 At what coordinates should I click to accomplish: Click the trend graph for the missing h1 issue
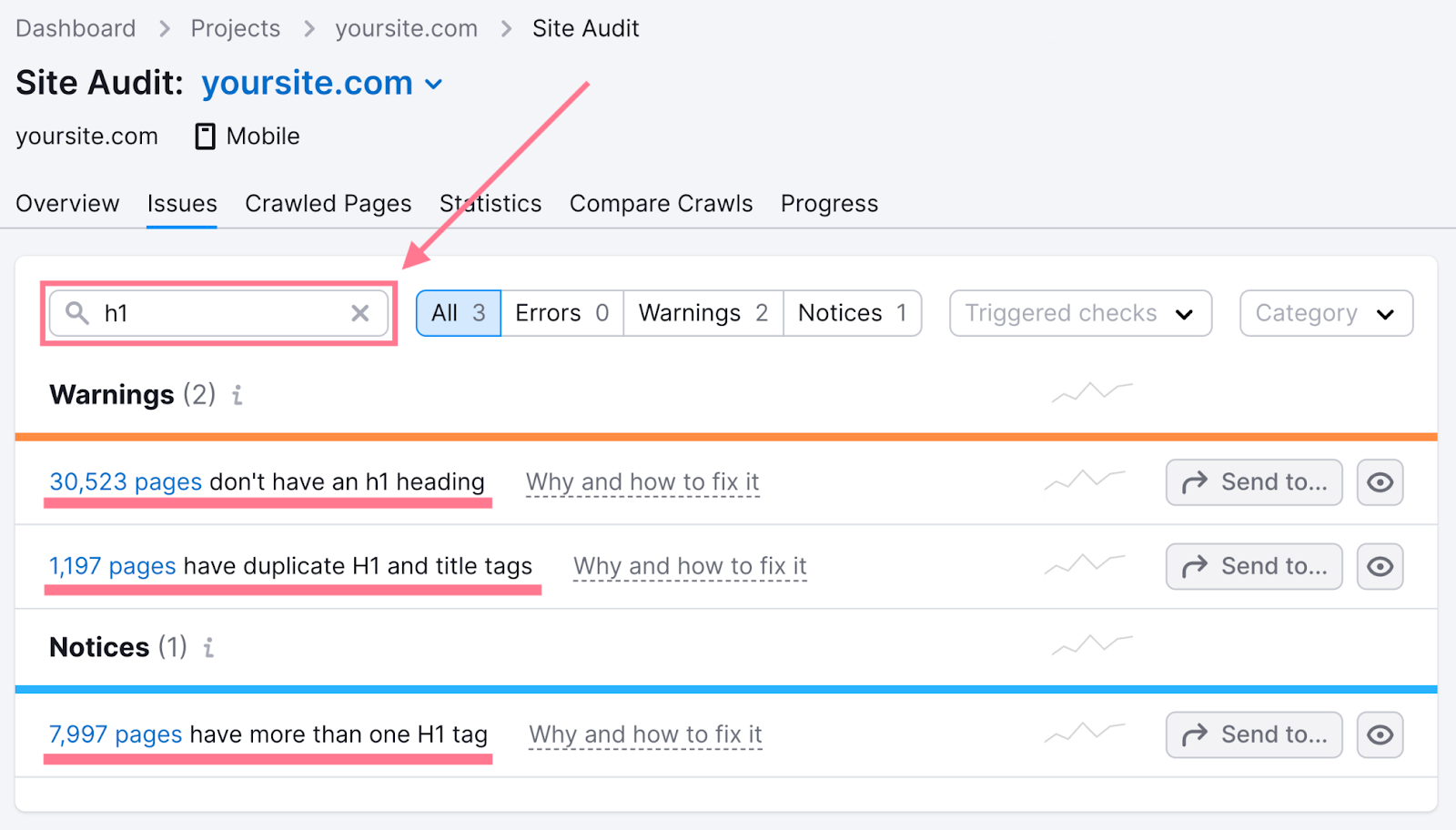[x=1083, y=481]
